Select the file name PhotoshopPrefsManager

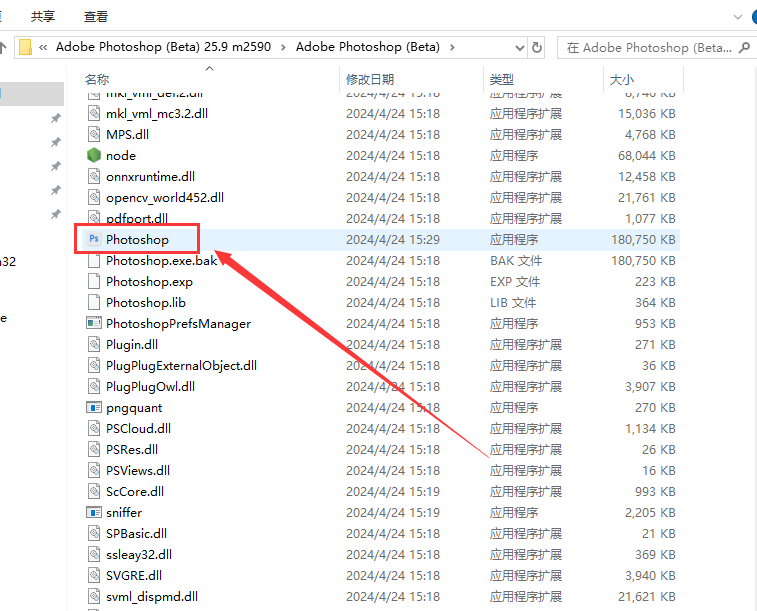pyautogui.click(x=179, y=323)
